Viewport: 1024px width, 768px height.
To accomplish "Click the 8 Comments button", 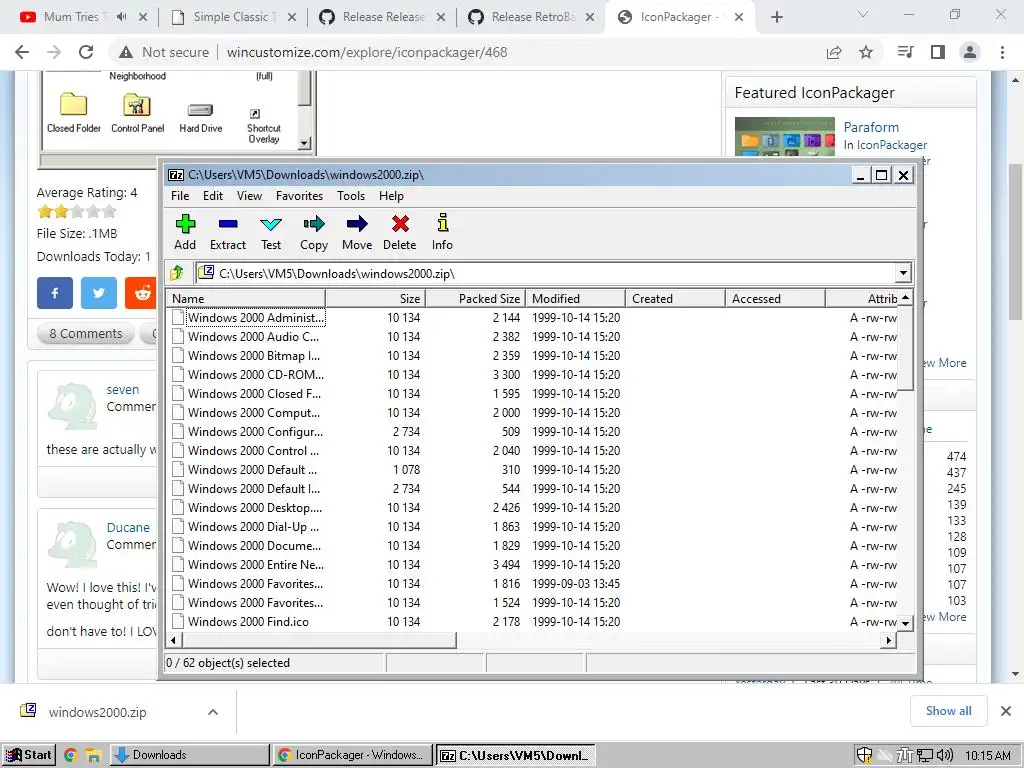I will point(86,334).
